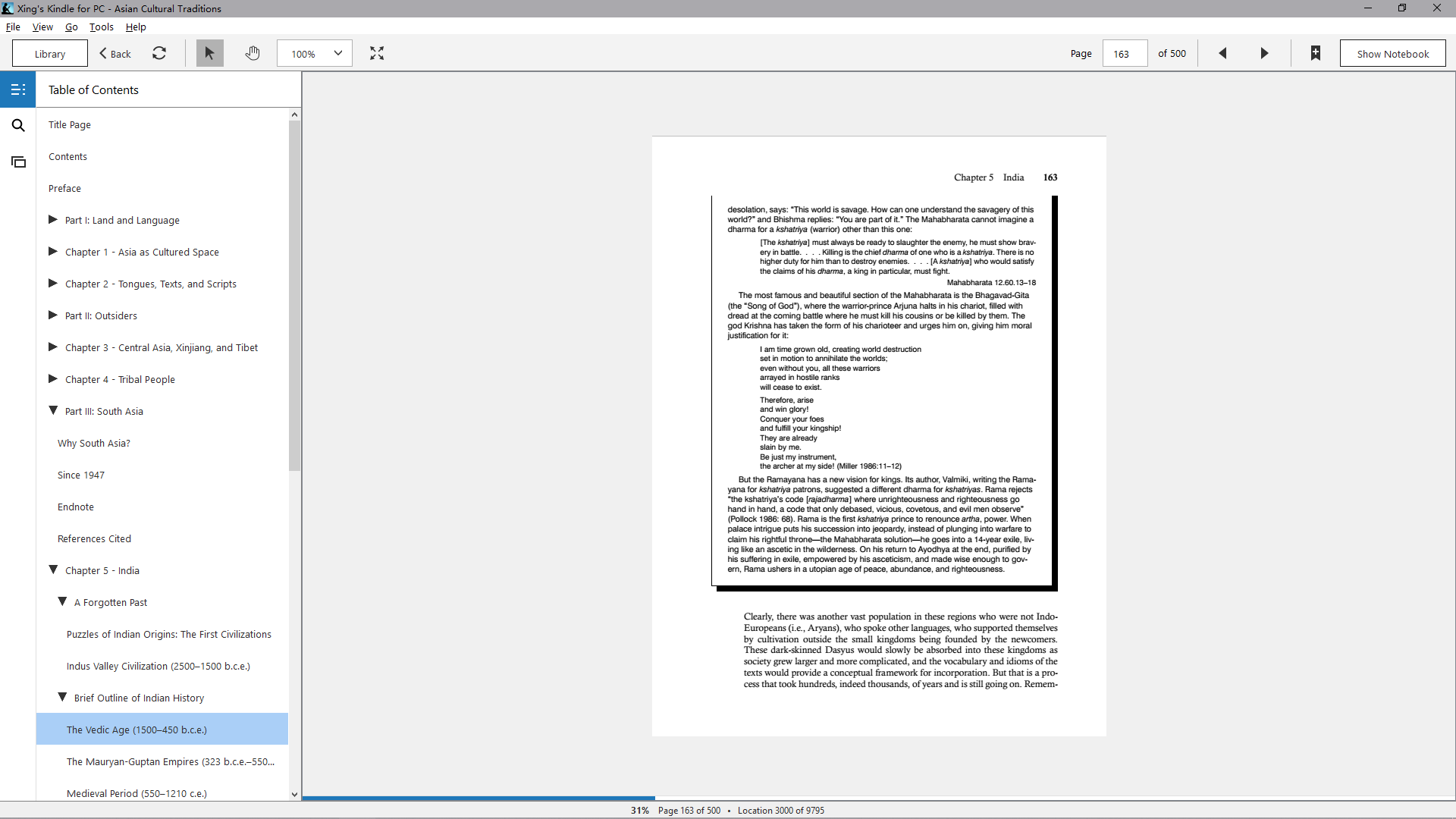Select the hand pan tool

(253, 53)
